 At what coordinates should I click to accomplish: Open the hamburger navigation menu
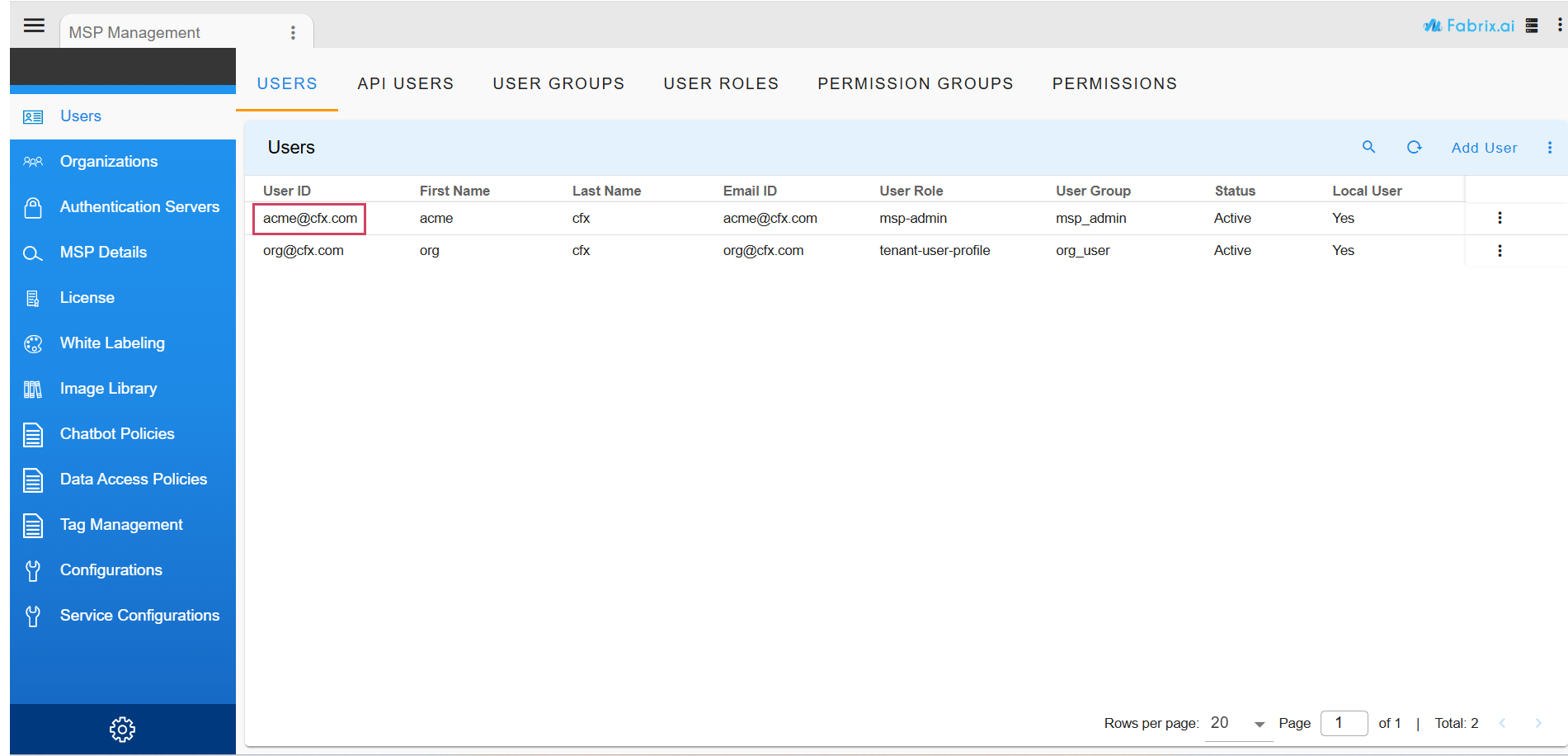tap(34, 26)
